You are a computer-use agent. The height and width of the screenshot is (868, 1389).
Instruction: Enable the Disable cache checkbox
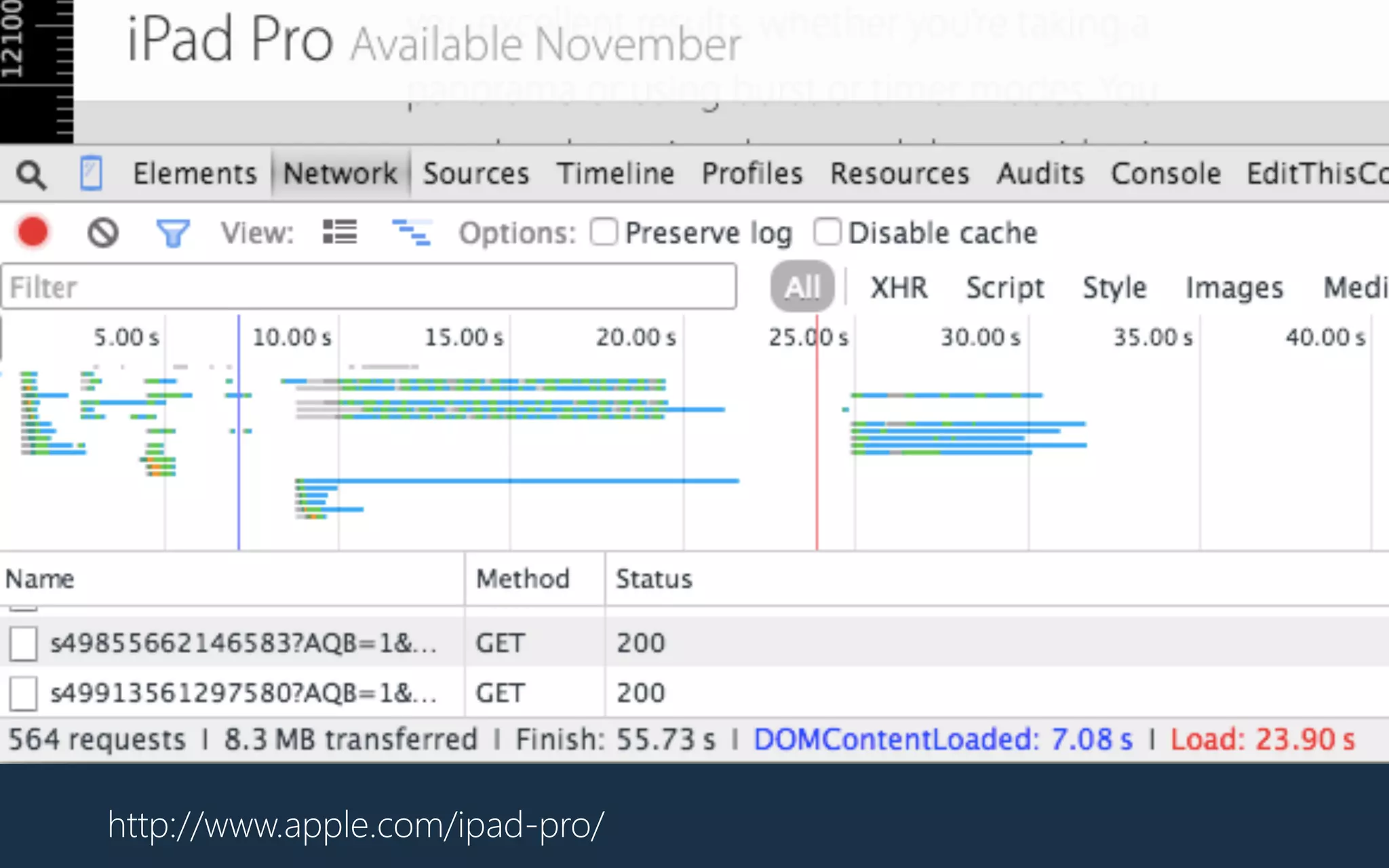(x=827, y=231)
